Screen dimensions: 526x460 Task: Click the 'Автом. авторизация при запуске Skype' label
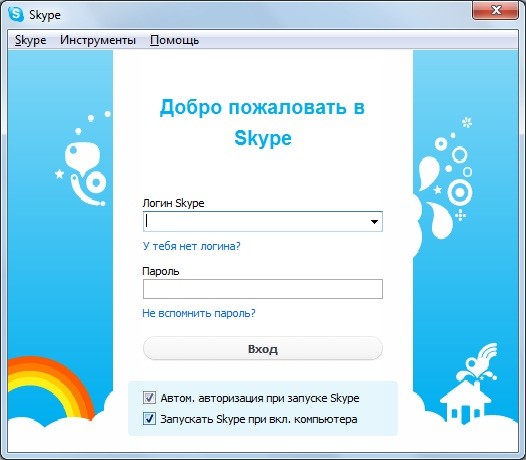260,398
